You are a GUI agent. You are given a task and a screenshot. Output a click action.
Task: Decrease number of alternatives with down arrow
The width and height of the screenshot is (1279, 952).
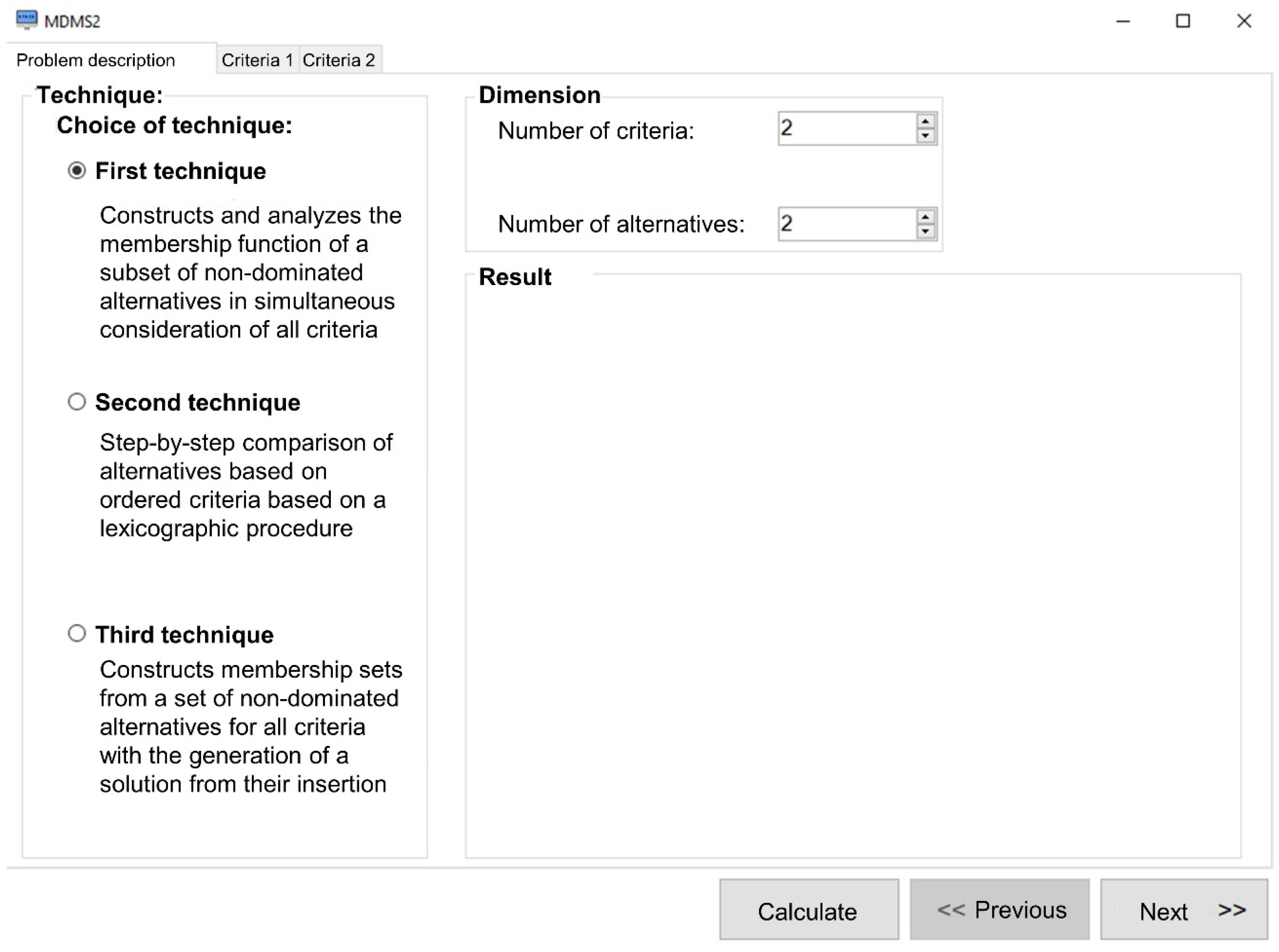point(925,232)
